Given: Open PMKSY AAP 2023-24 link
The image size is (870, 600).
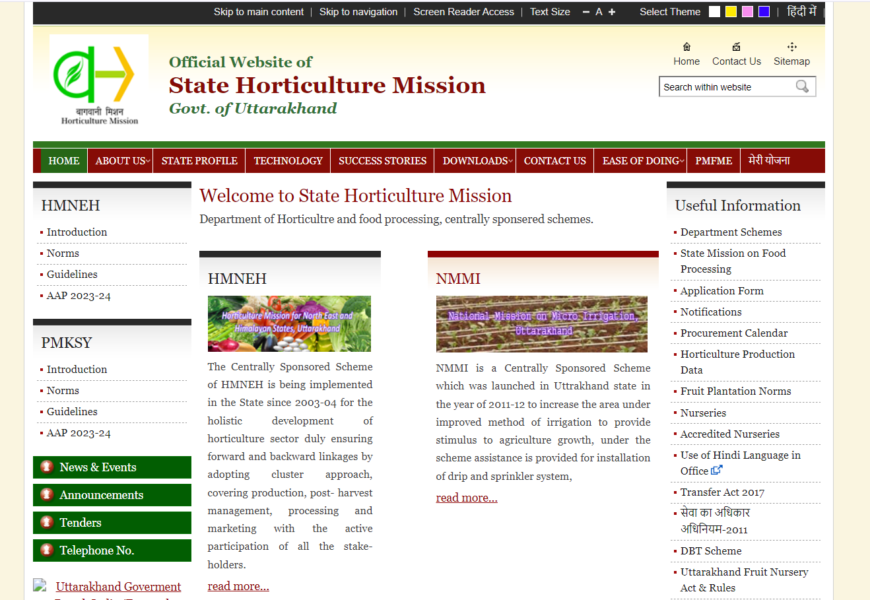Looking at the screenshot, I should coord(78,433).
